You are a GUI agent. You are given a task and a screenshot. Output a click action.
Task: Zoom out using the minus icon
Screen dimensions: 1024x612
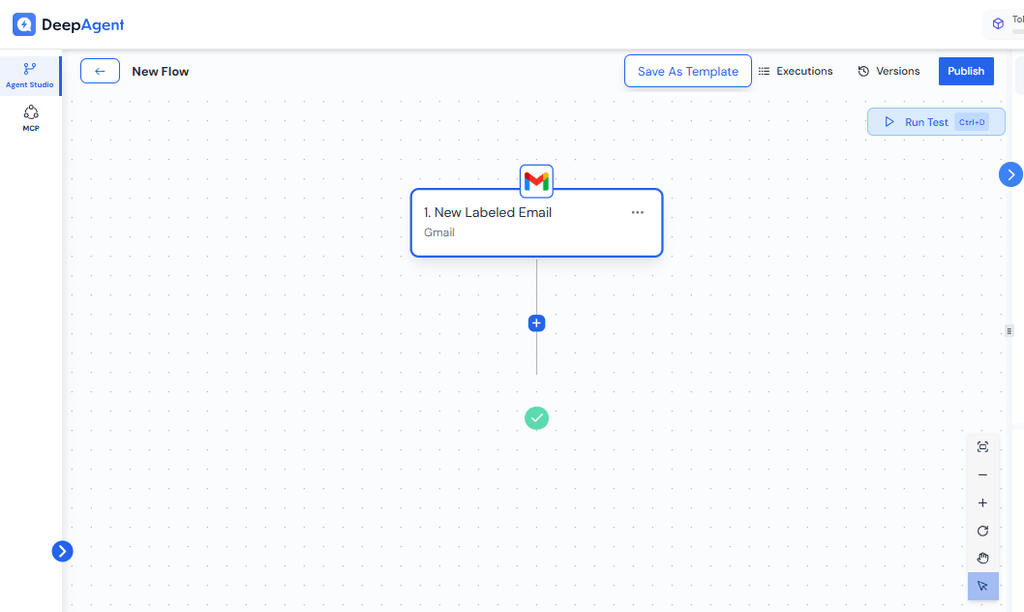tap(982, 474)
